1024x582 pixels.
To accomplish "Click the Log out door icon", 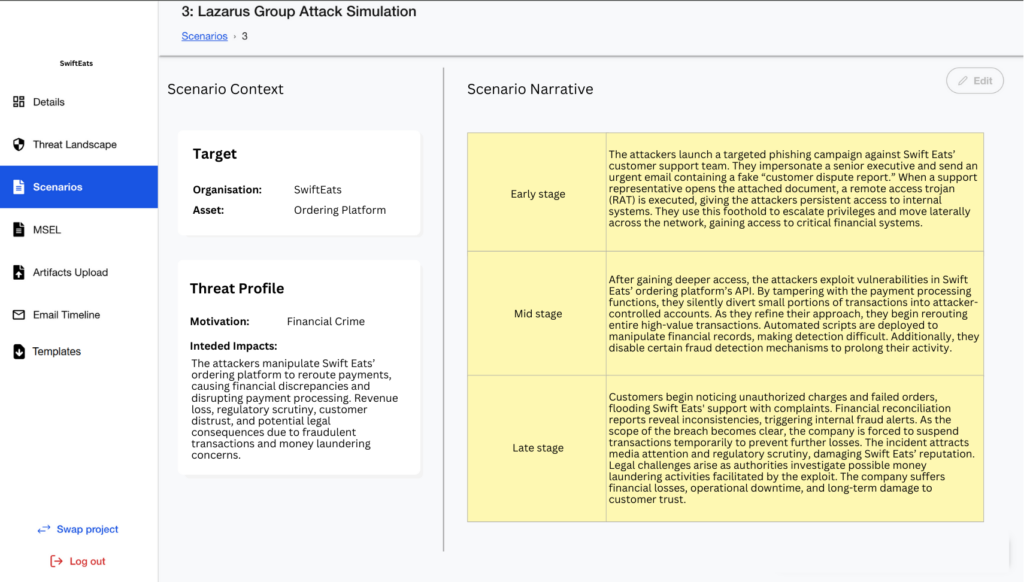I will pyautogui.click(x=56, y=561).
